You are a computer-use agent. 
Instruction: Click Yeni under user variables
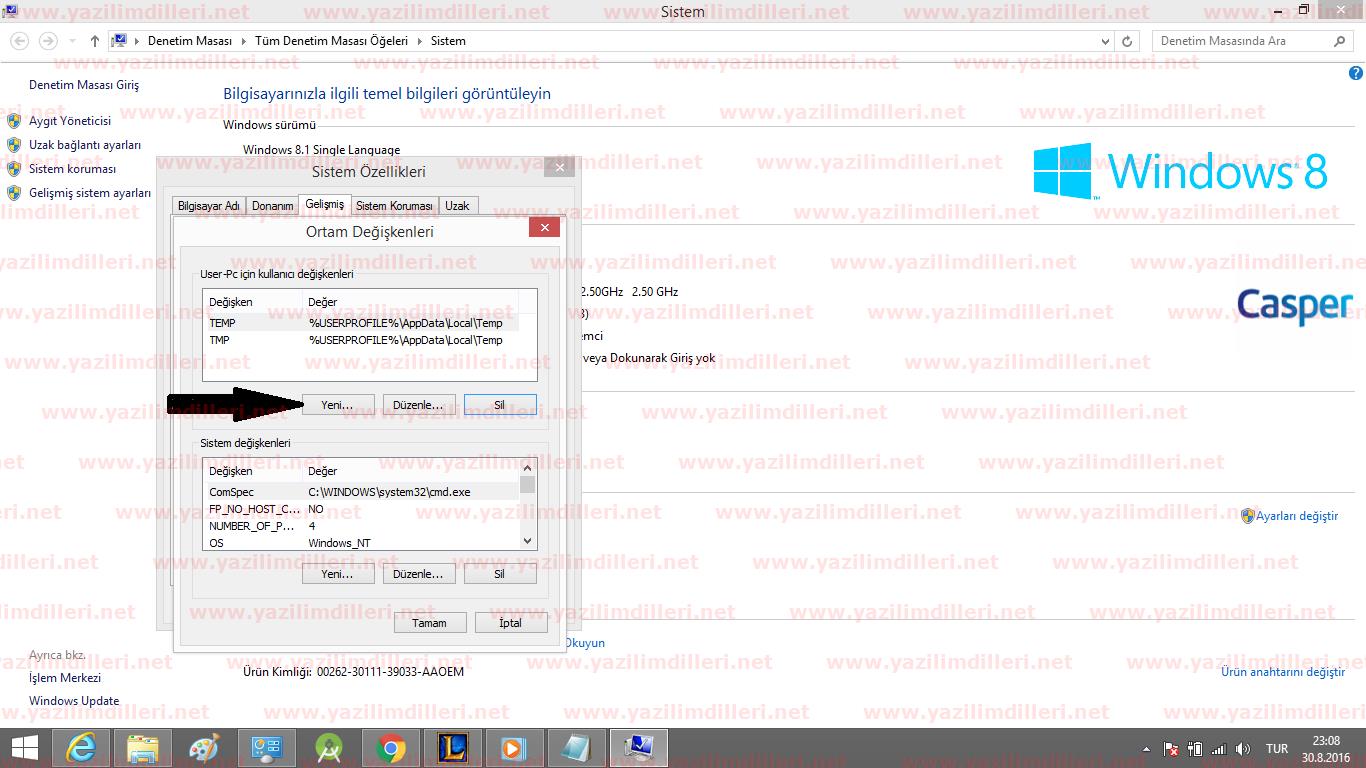click(338, 405)
